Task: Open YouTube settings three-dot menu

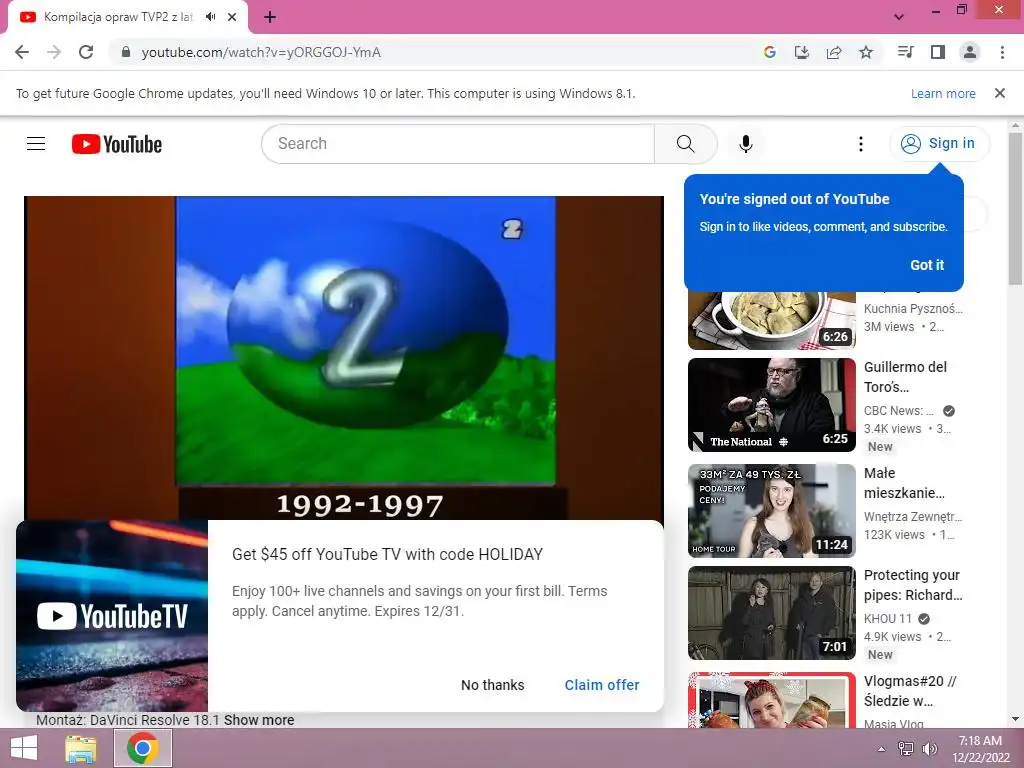Action: (861, 144)
